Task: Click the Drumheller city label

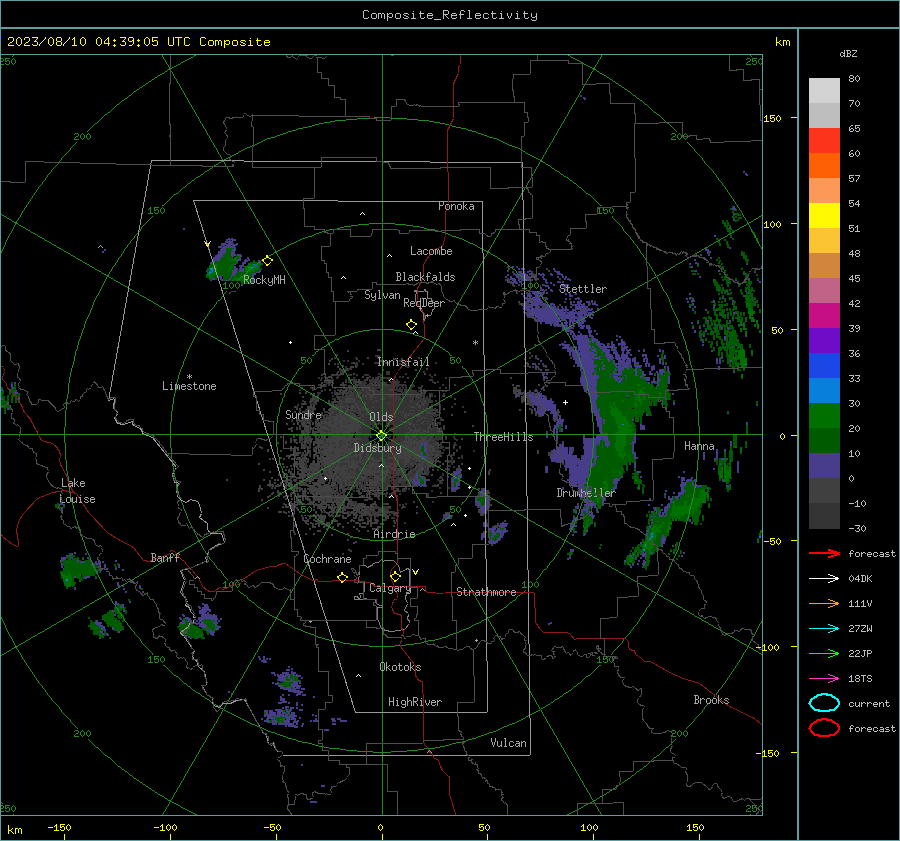Action: (x=586, y=493)
